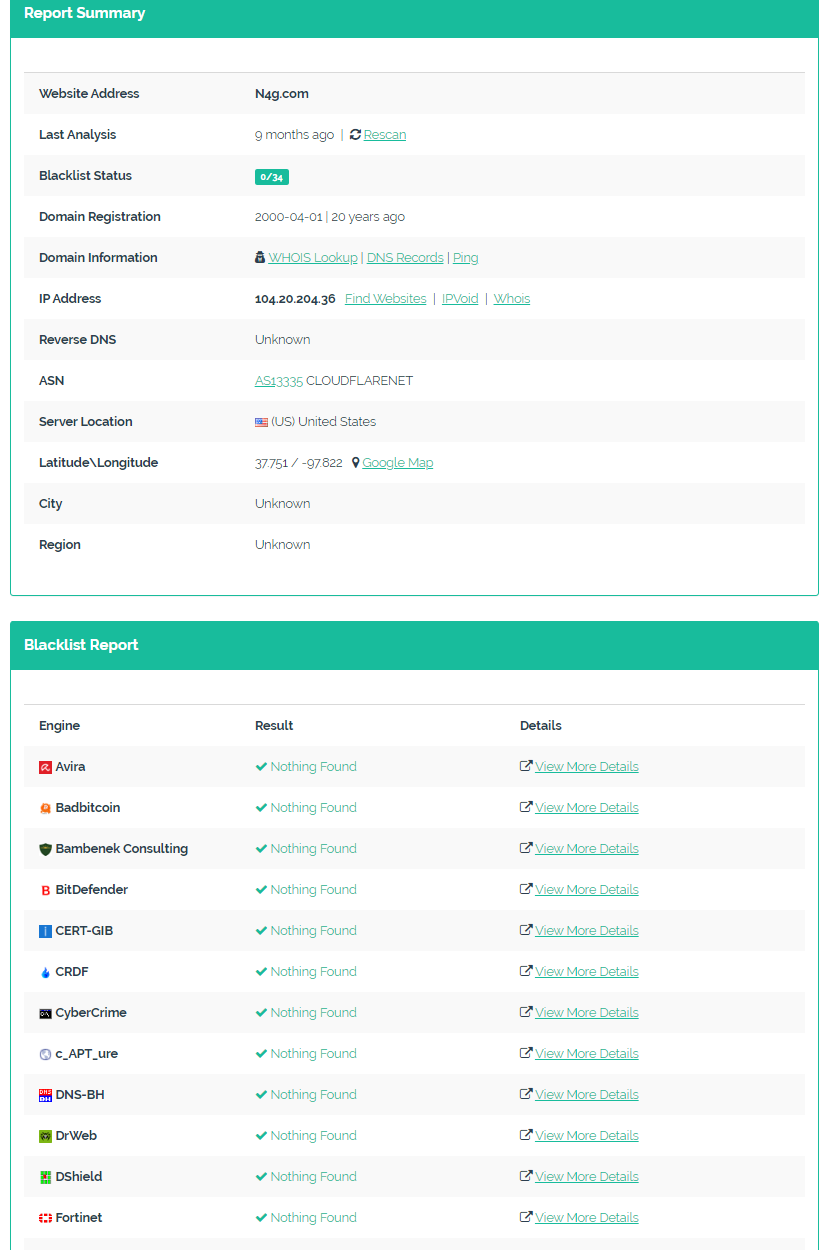Click the coordinates 37.751 / -97.822
The height and width of the screenshot is (1250, 826).
tap(299, 463)
